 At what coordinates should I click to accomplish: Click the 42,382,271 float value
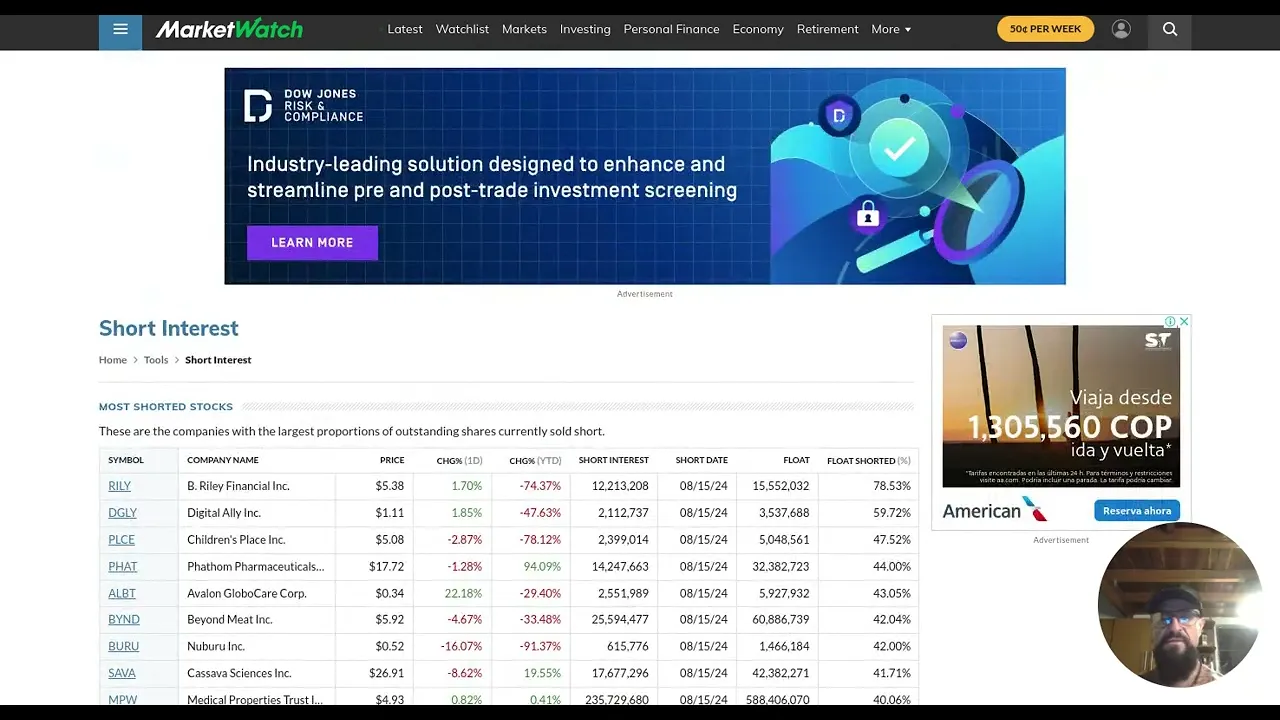(781, 674)
